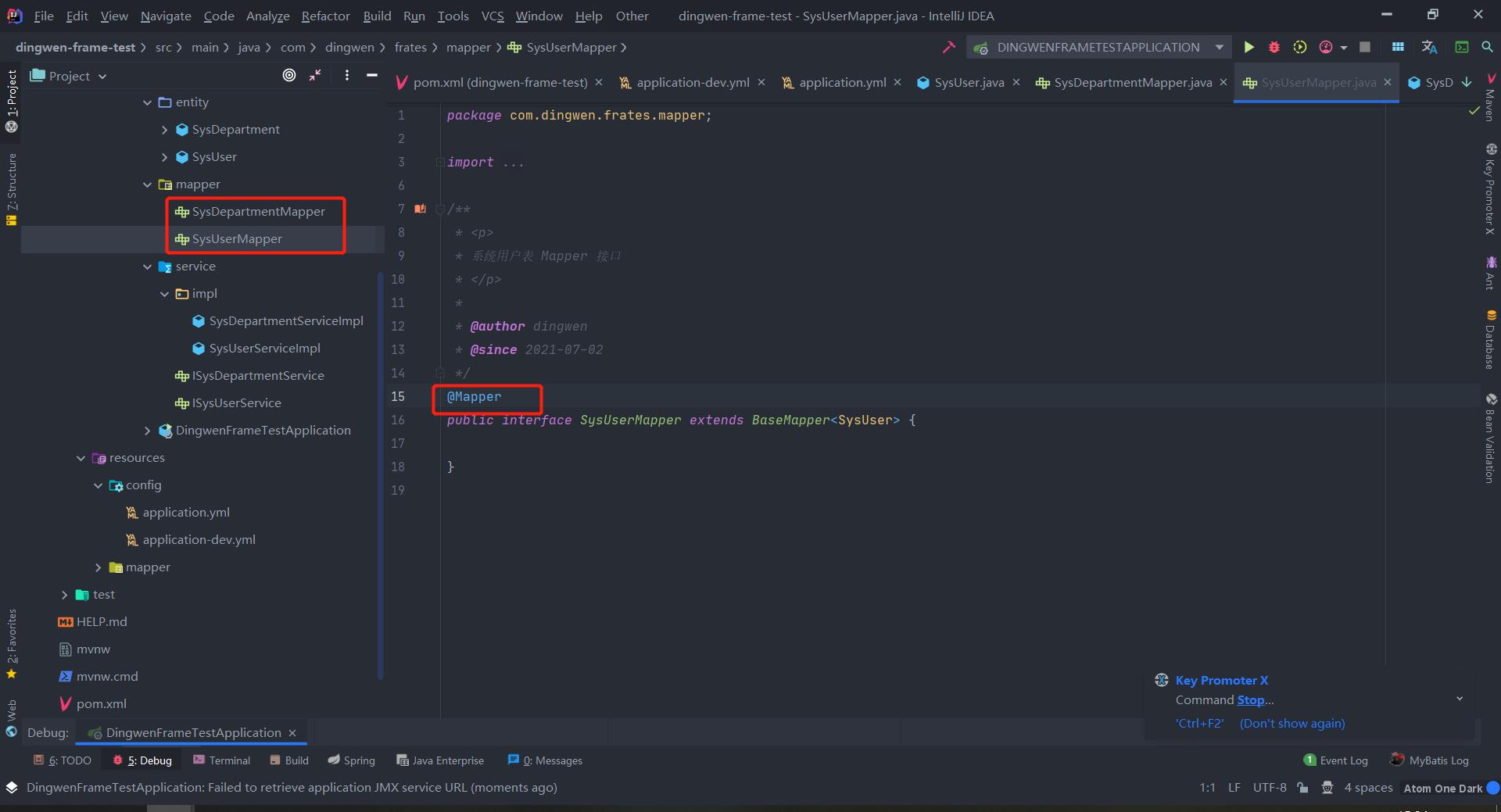
Task: Show the hidden editor tabs arrow
Action: coord(1467,82)
